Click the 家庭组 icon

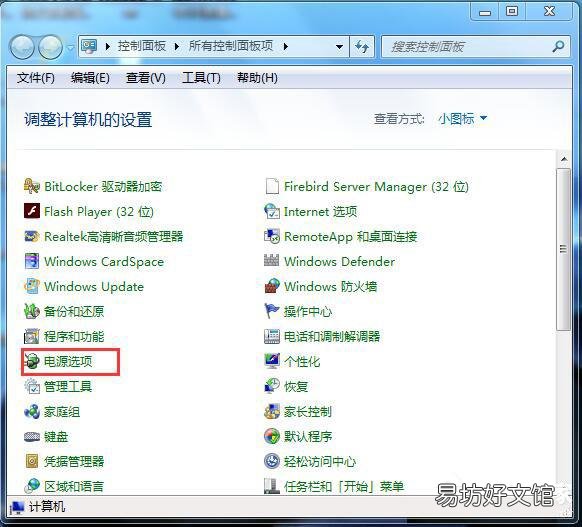(32, 412)
